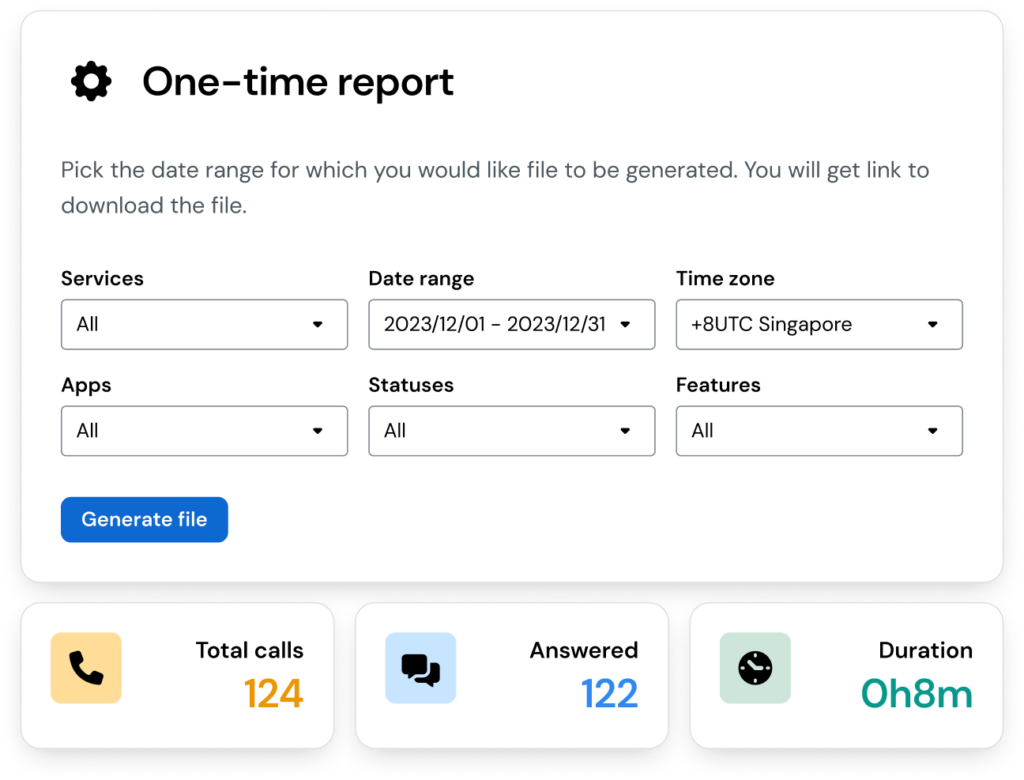Open the Services dropdown set to All

(204, 324)
